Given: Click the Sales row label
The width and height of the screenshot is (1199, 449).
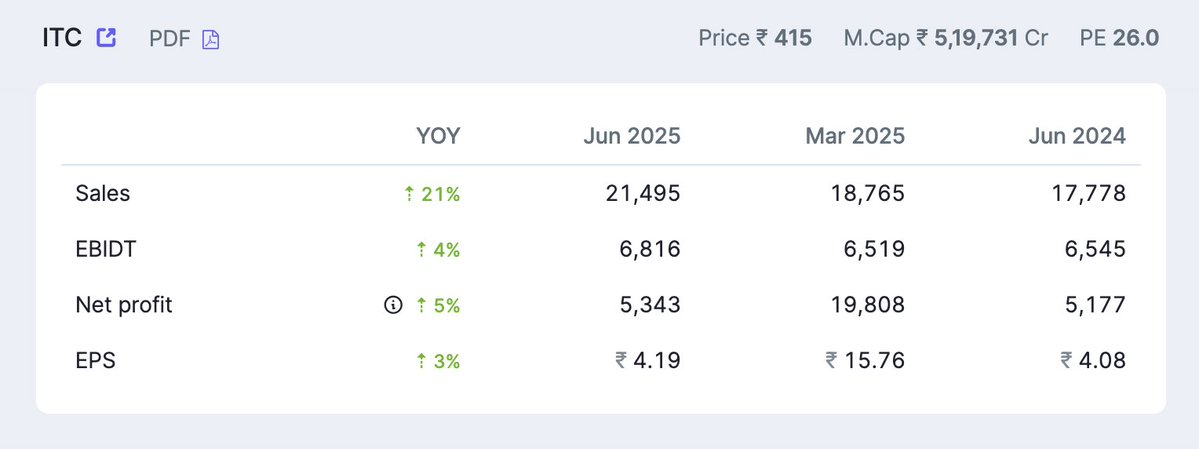Looking at the screenshot, I should (102, 194).
